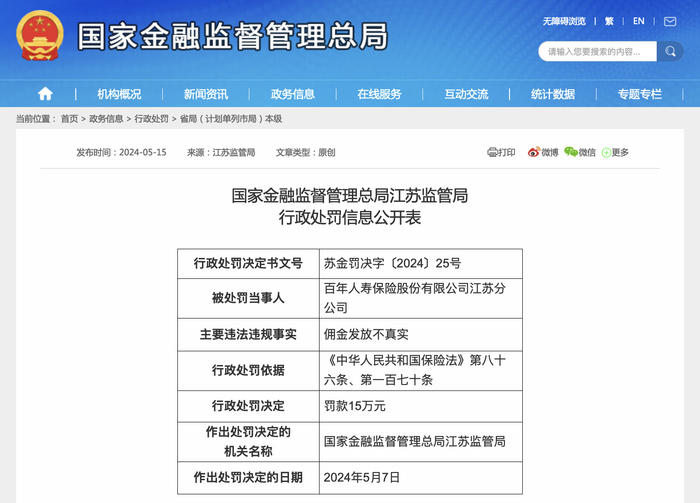Open the 统计数据 menu

(553, 94)
